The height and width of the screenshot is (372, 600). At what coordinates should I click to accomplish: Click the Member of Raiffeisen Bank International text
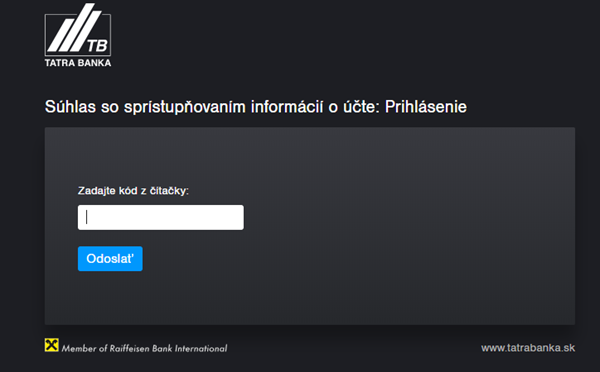click(144, 348)
